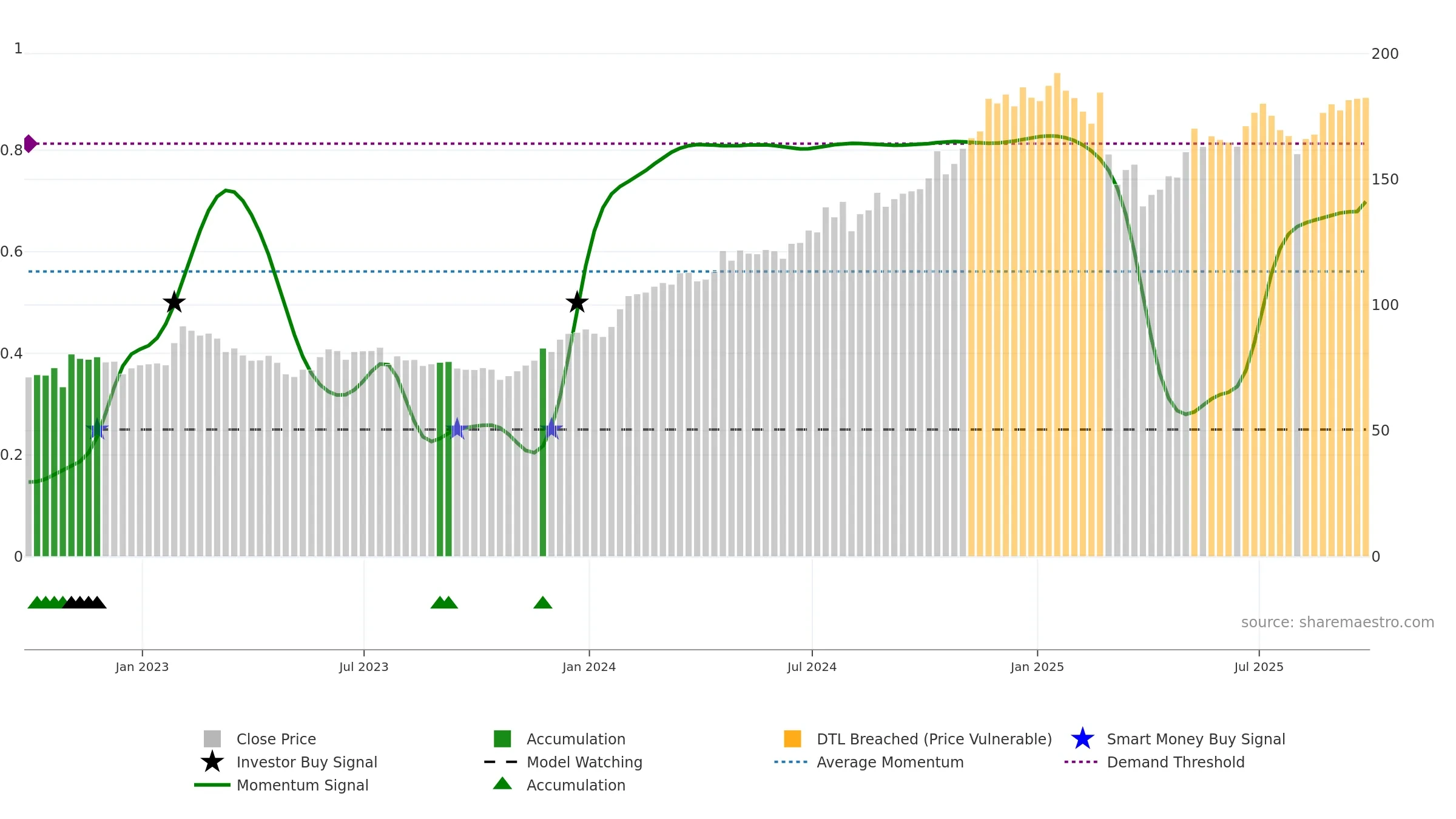Click the second black star near Jan 2024
1456x819 pixels.
coord(577,302)
